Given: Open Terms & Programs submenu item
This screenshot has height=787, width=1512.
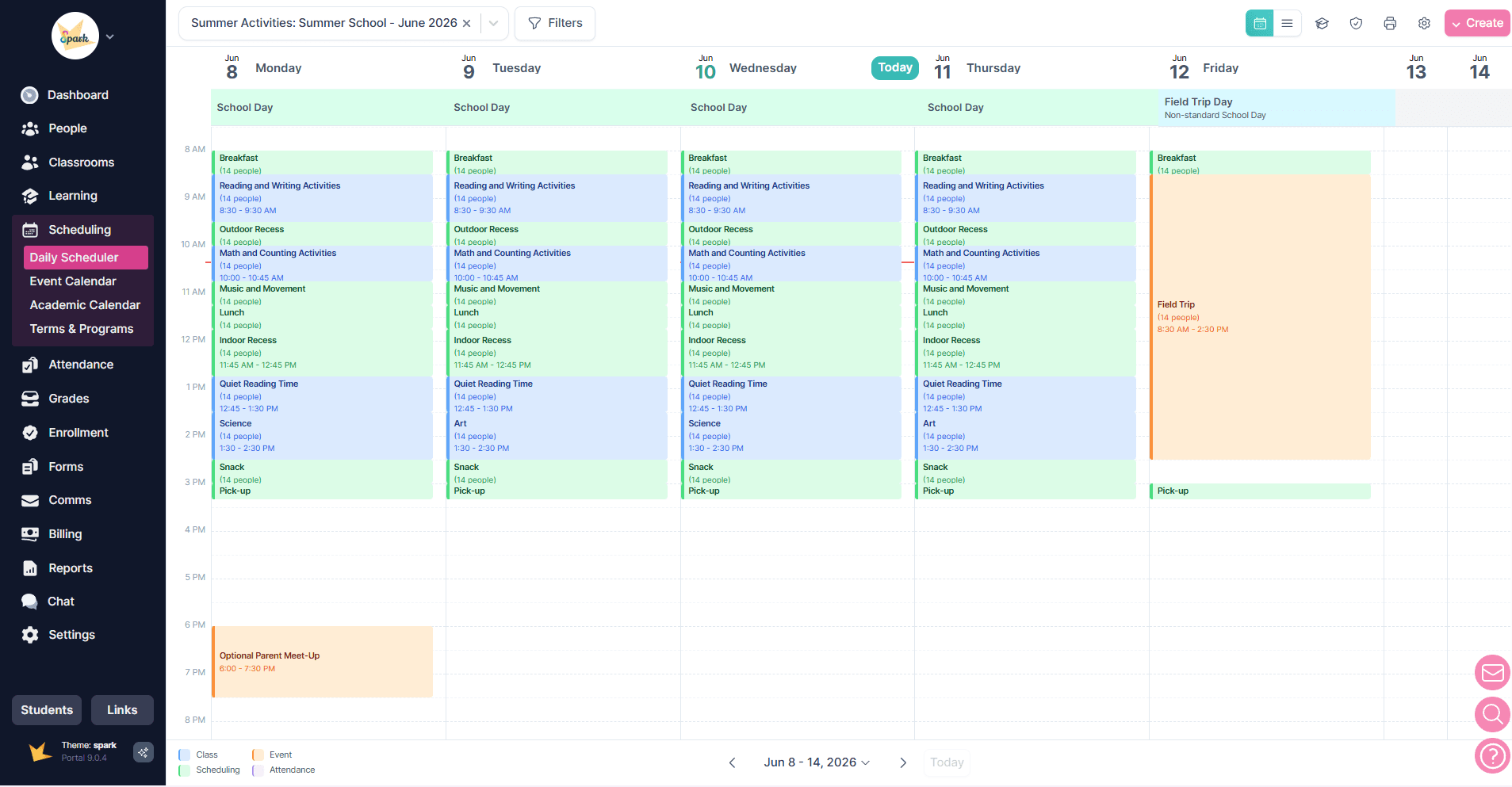Looking at the screenshot, I should 82,329.
